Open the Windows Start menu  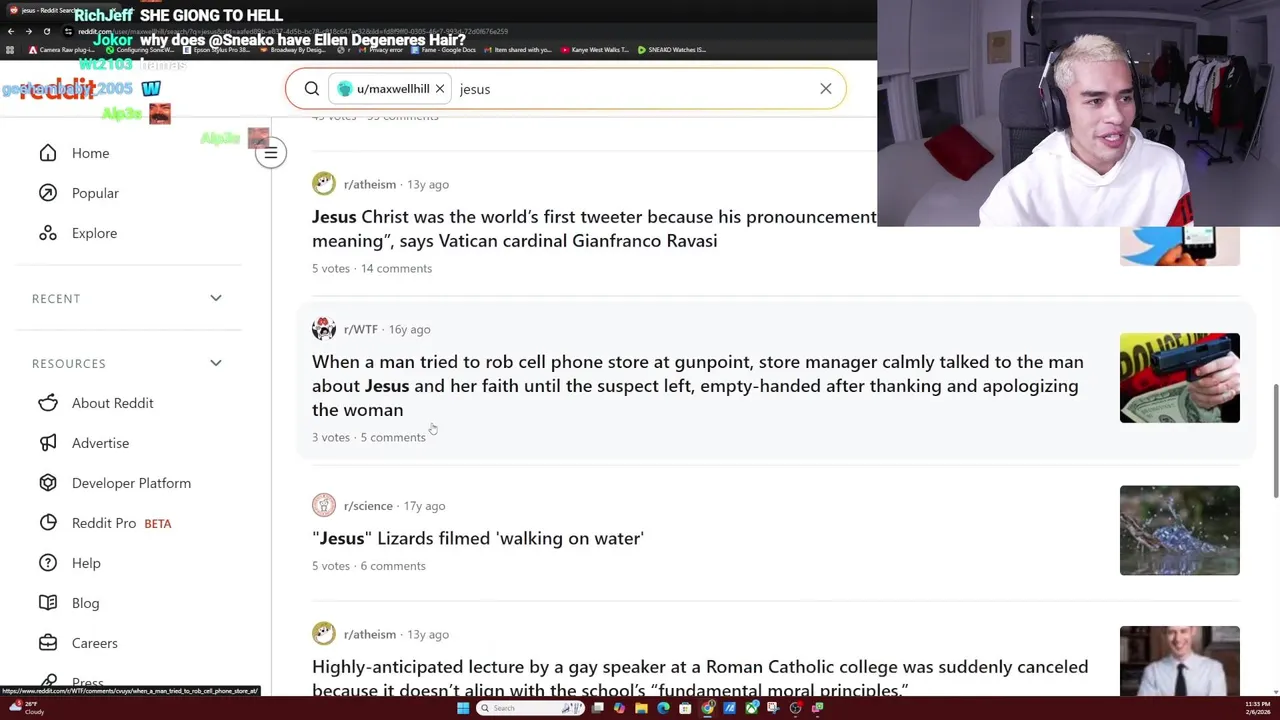(x=463, y=708)
